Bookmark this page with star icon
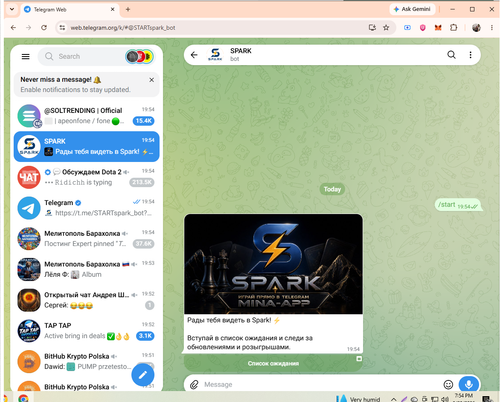 (386, 28)
